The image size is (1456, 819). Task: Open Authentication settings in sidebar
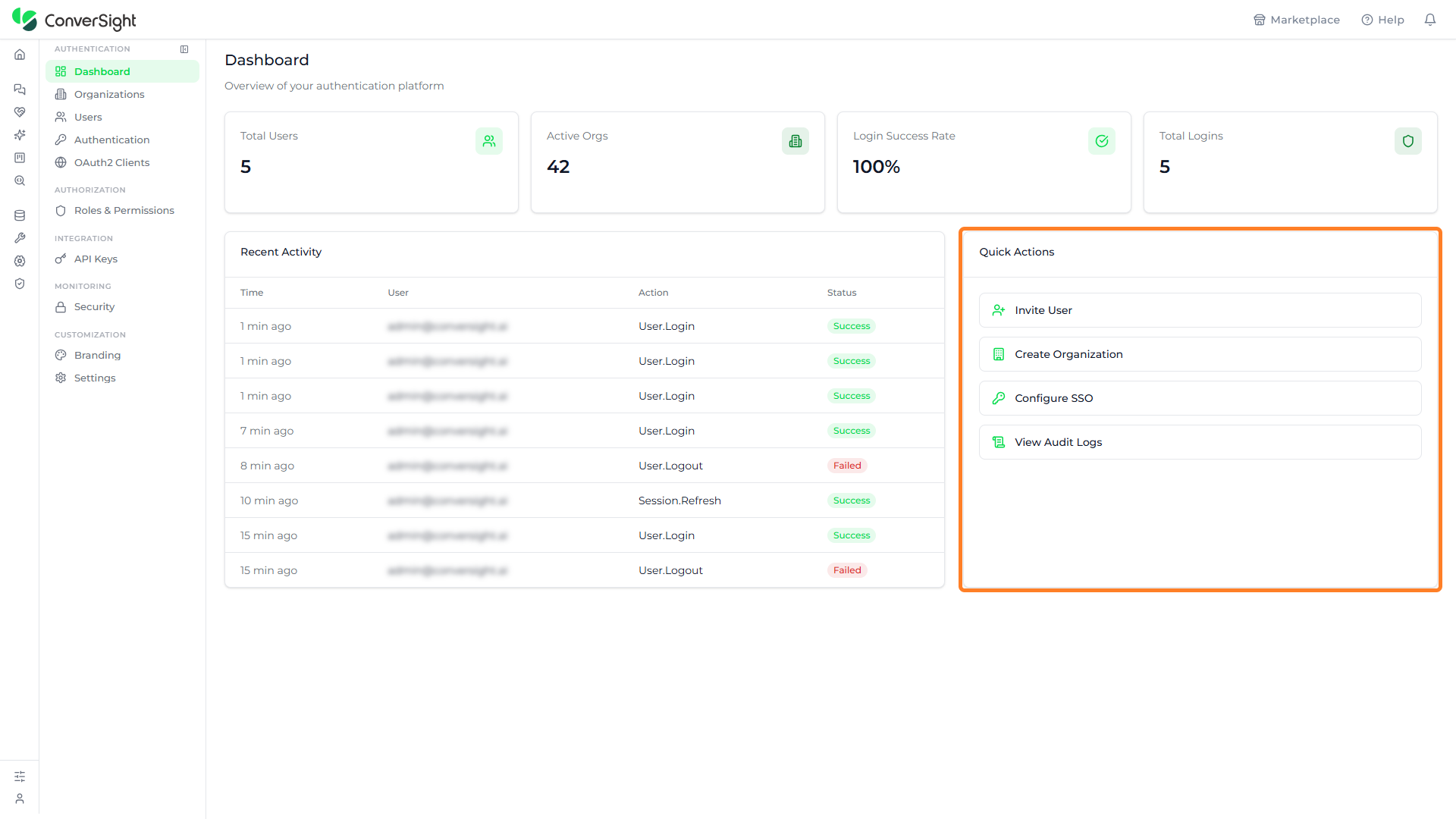[x=122, y=140]
